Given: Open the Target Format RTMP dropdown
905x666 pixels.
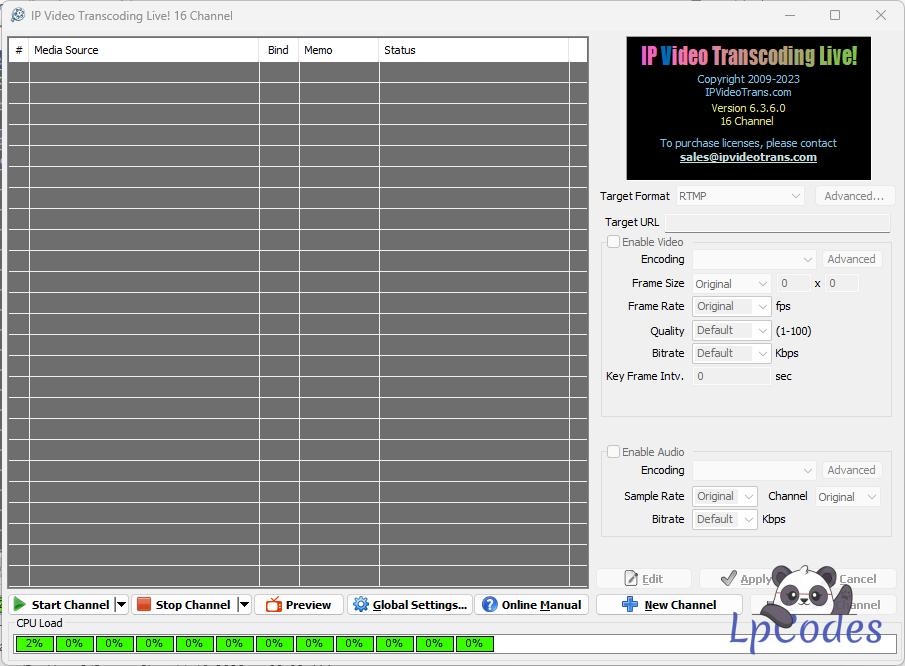Looking at the screenshot, I should [740, 196].
